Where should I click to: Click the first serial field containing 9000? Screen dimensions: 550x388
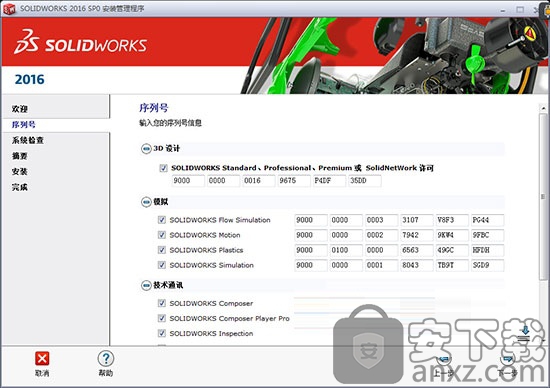pyautogui.click(x=188, y=181)
